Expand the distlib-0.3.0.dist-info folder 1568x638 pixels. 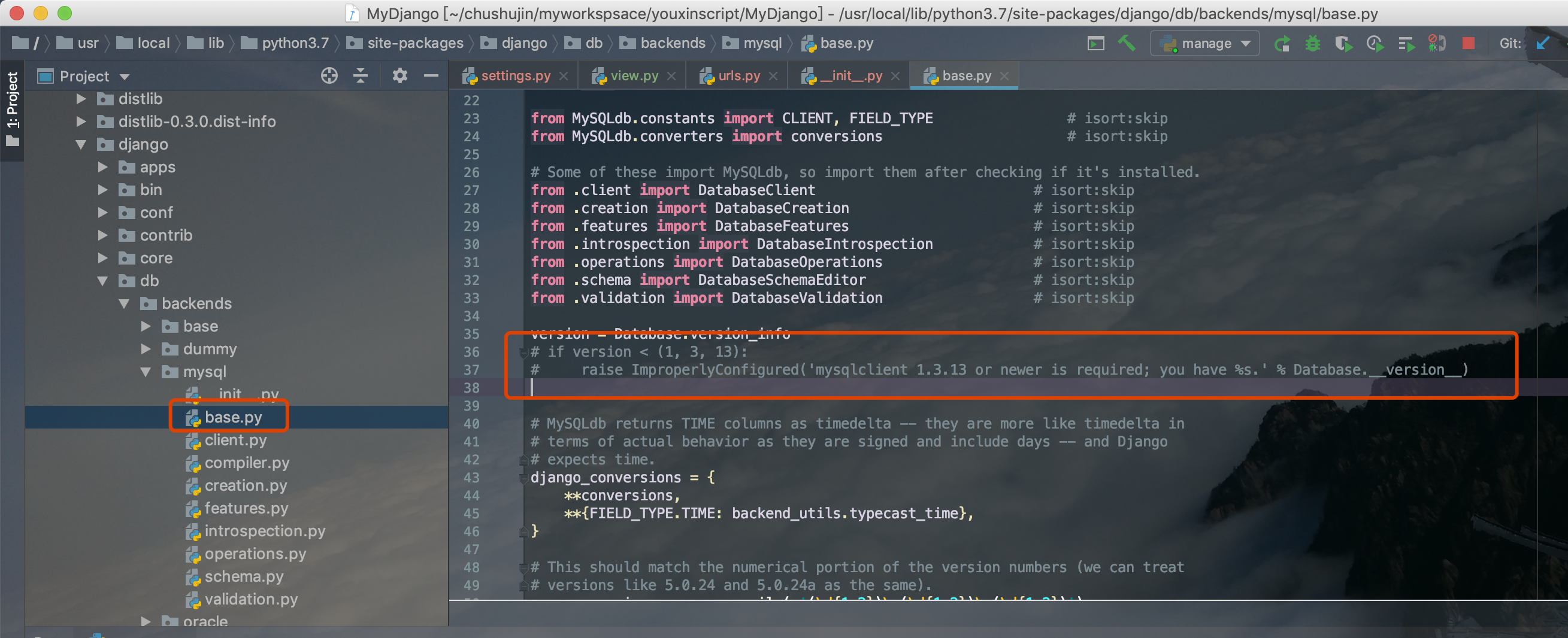point(81,121)
